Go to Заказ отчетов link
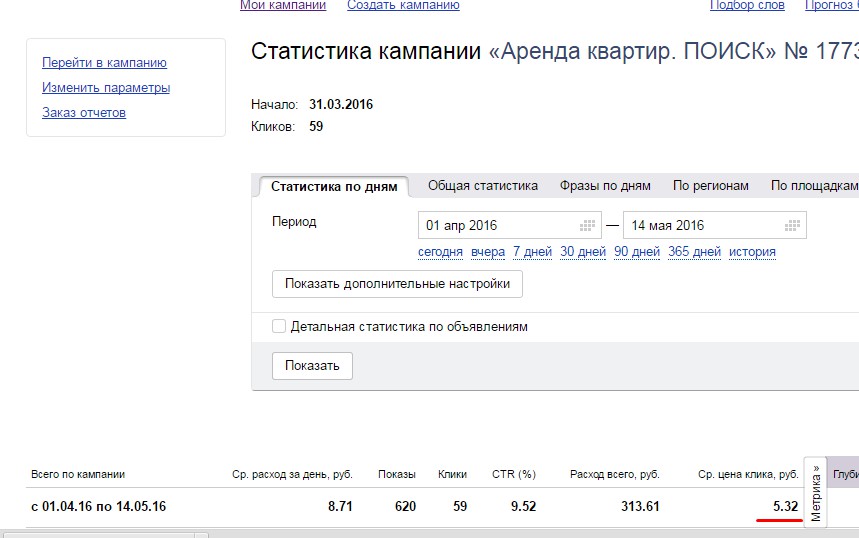 tap(84, 113)
